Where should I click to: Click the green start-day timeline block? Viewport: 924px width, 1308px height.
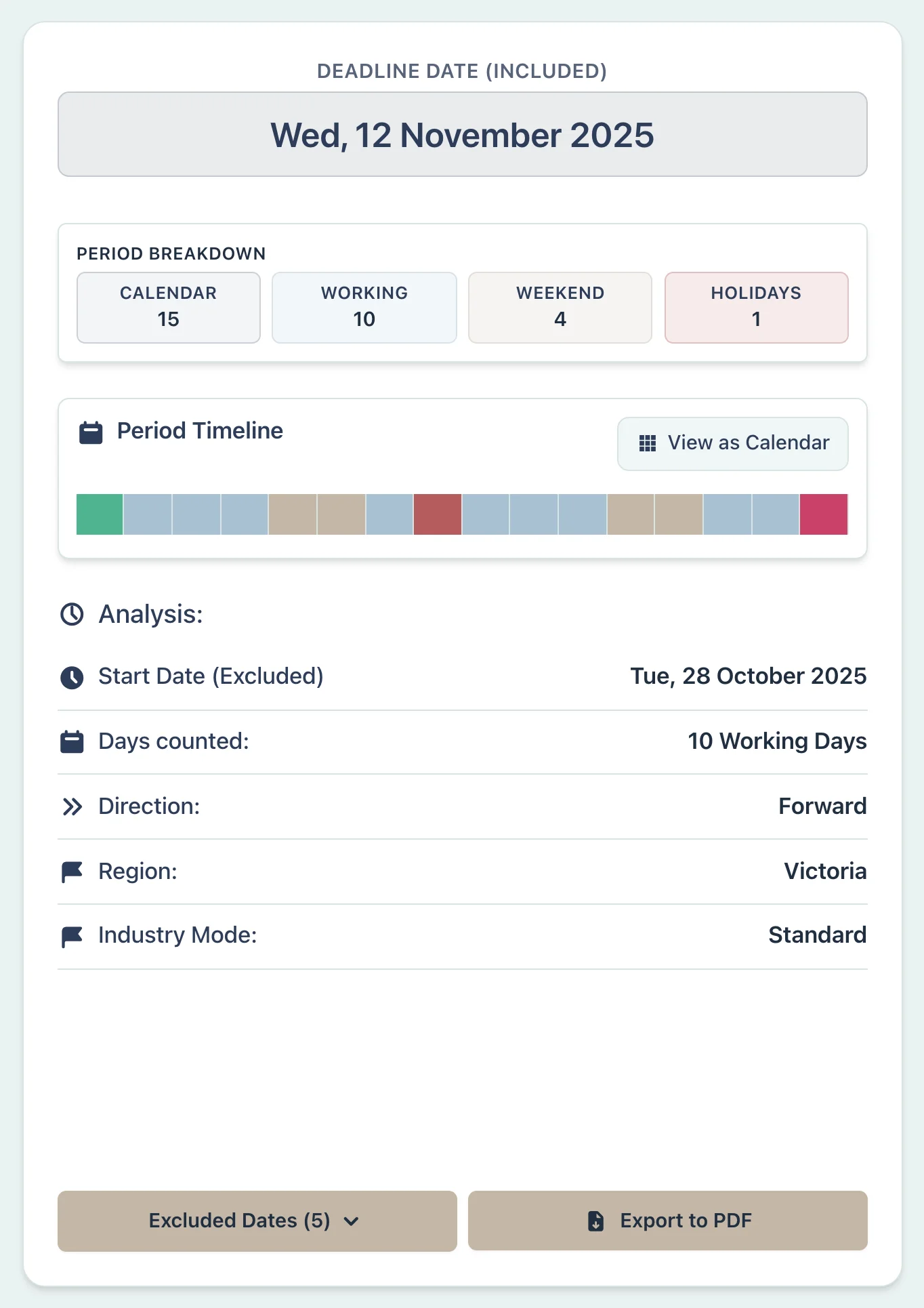(x=100, y=514)
